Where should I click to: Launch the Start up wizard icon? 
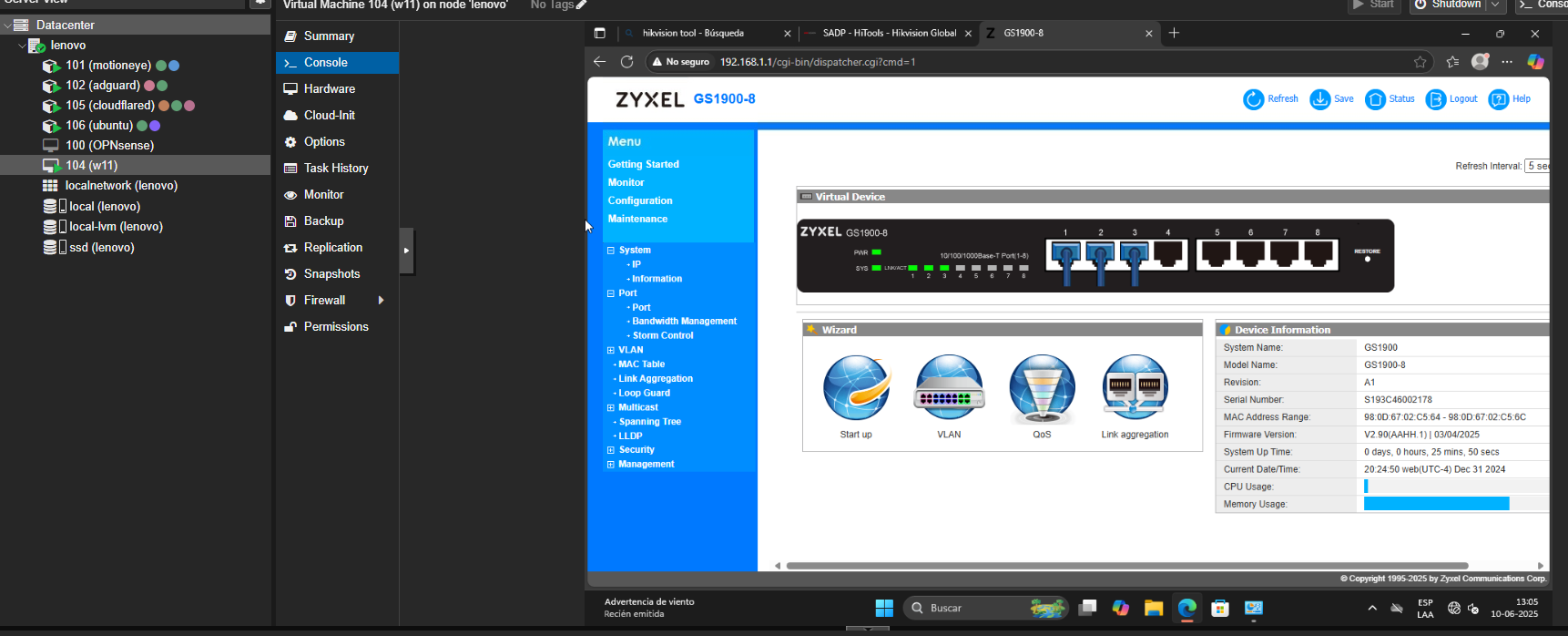pyautogui.click(x=856, y=387)
